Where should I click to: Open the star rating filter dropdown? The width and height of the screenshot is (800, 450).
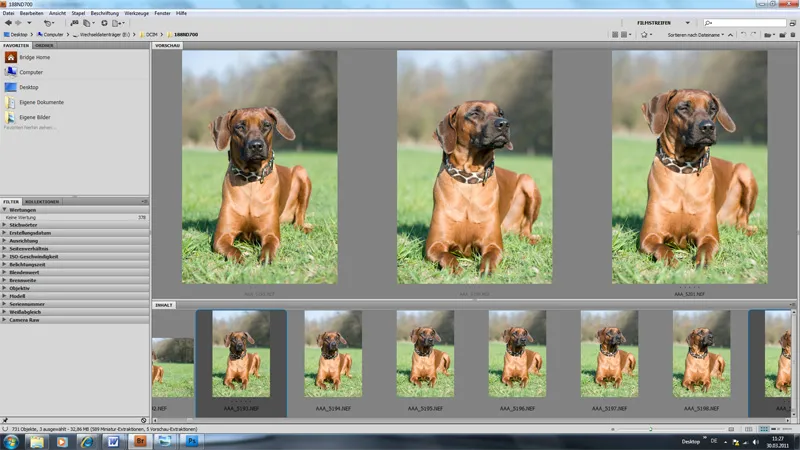click(646, 35)
